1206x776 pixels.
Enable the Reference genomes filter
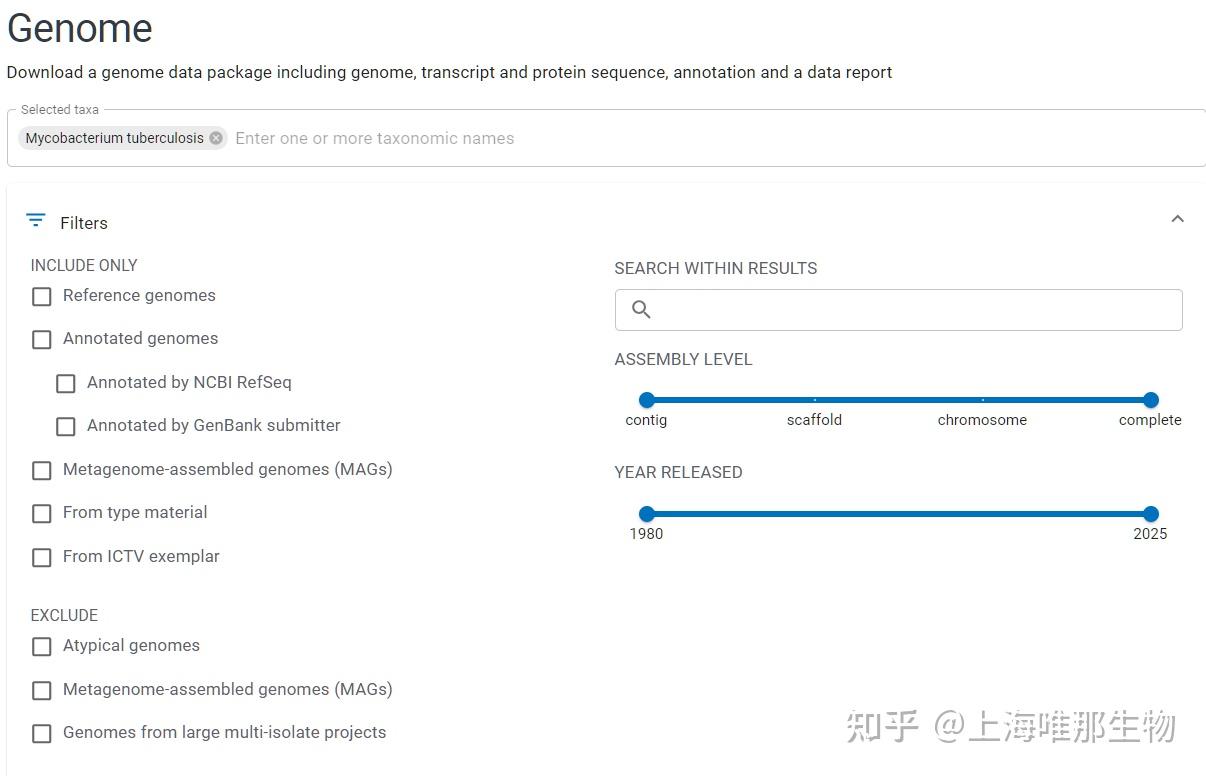click(x=41, y=296)
